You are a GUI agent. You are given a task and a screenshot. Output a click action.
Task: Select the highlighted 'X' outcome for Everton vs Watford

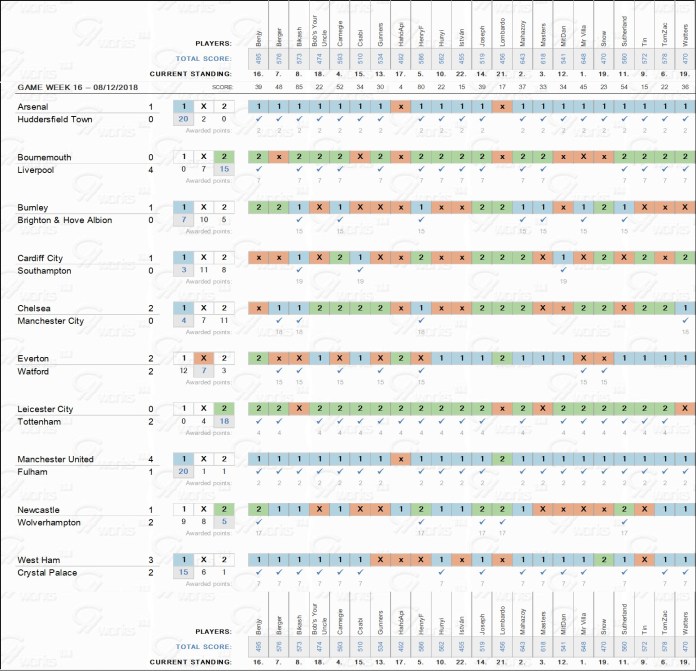click(204, 358)
